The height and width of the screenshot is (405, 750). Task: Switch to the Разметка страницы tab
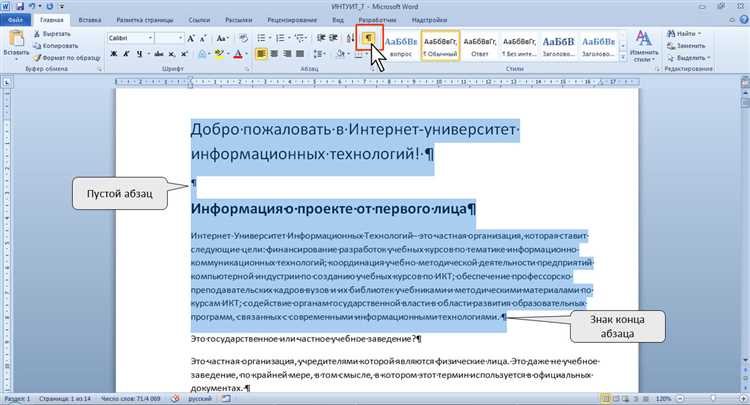click(145, 20)
